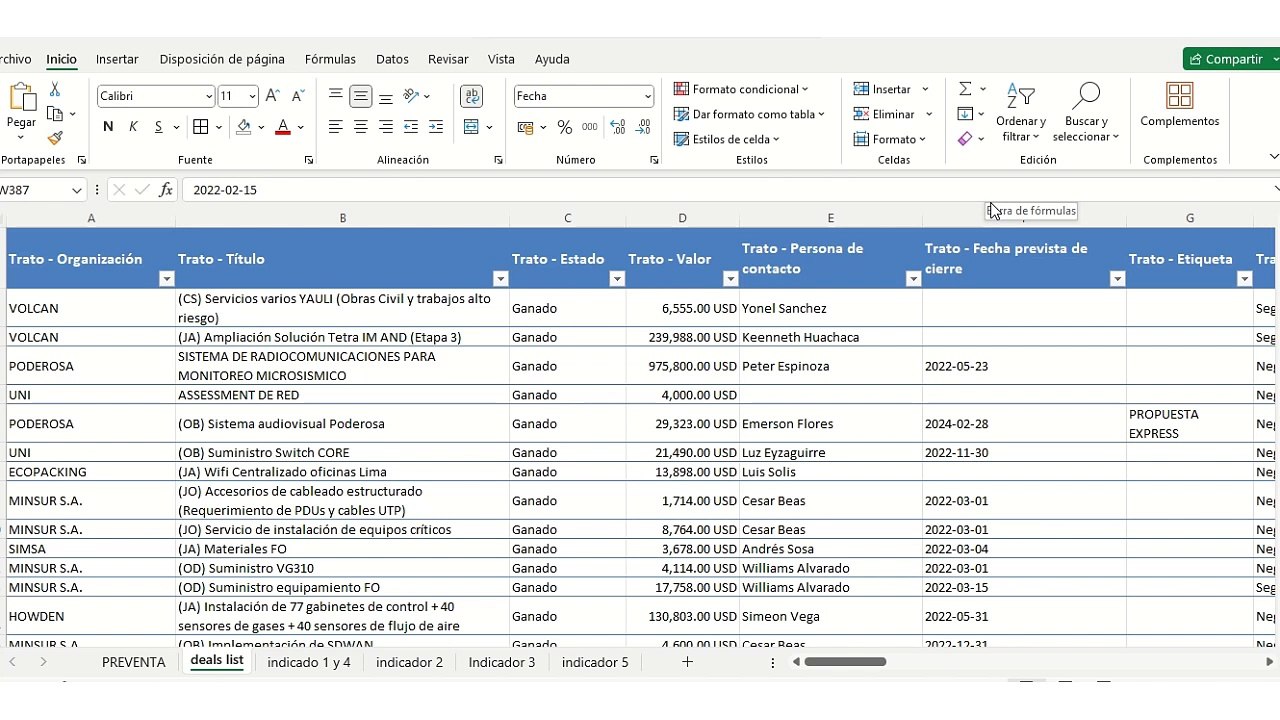Viewport: 1280px width, 720px height.
Task: Click the Merge and Center icon
Action: coord(472,127)
